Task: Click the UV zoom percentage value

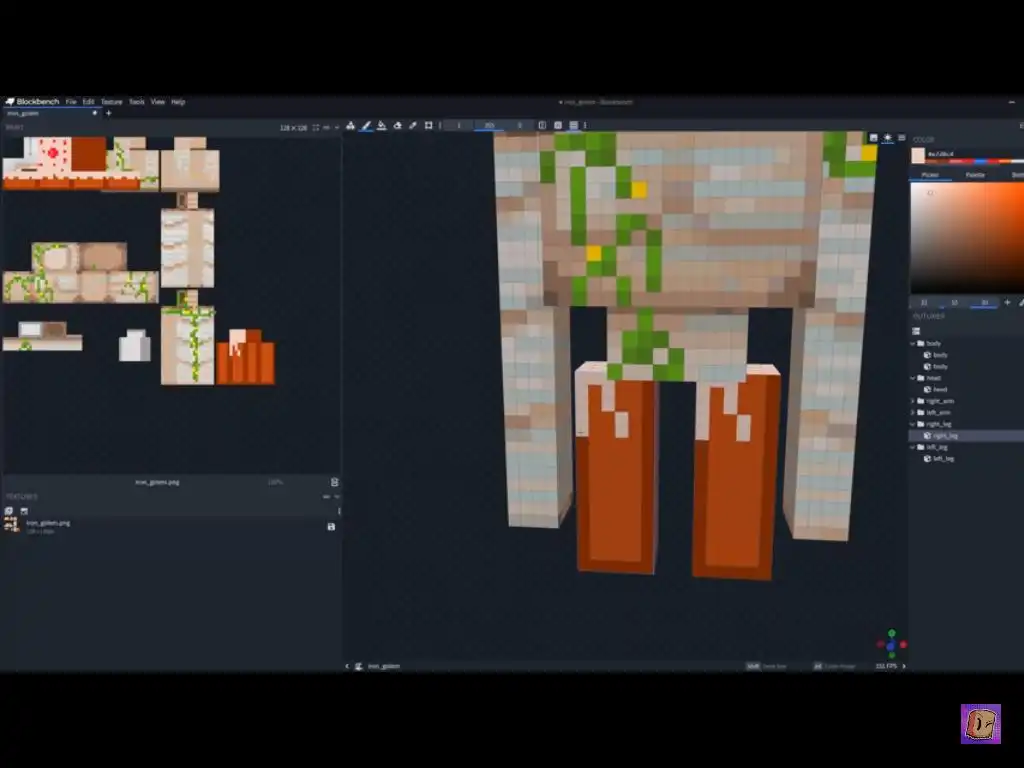Action: pos(275,483)
